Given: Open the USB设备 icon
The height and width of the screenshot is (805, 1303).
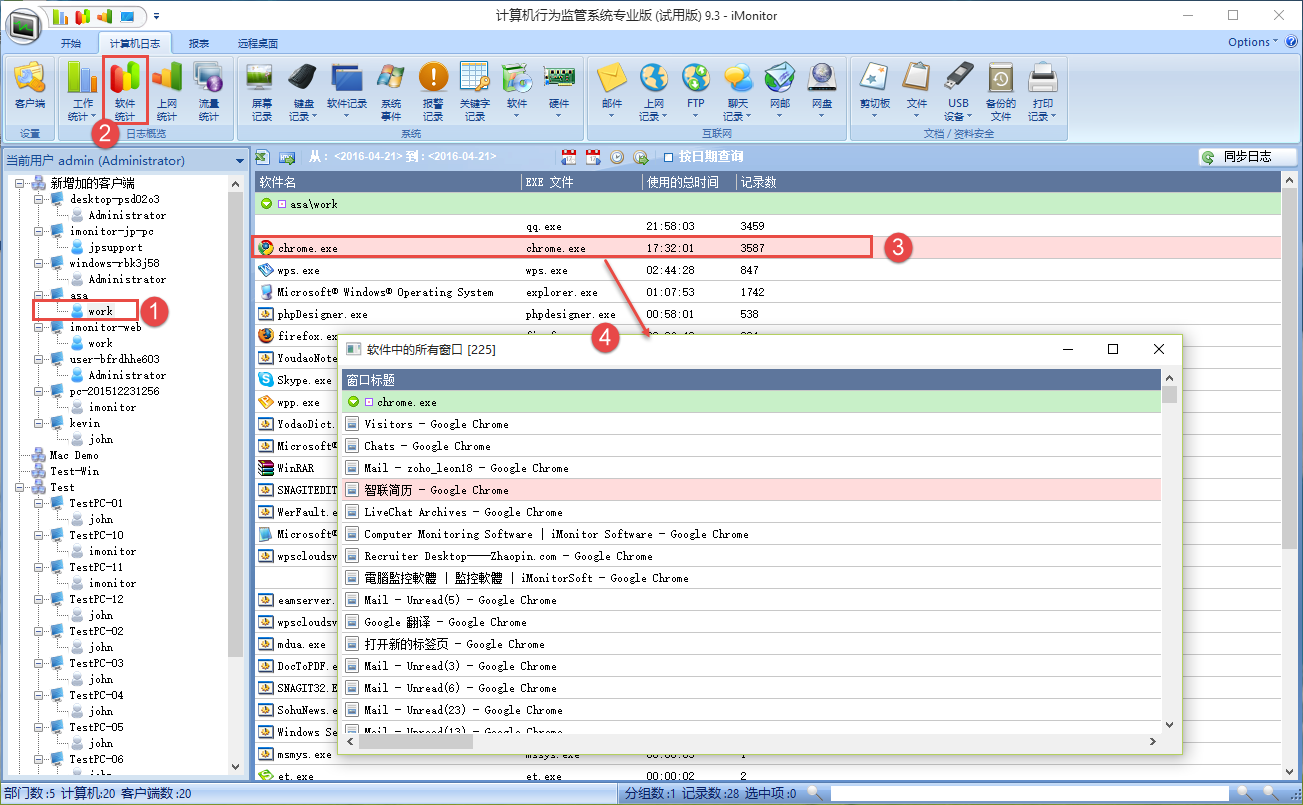Looking at the screenshot, I should click(x=959, y=90).
